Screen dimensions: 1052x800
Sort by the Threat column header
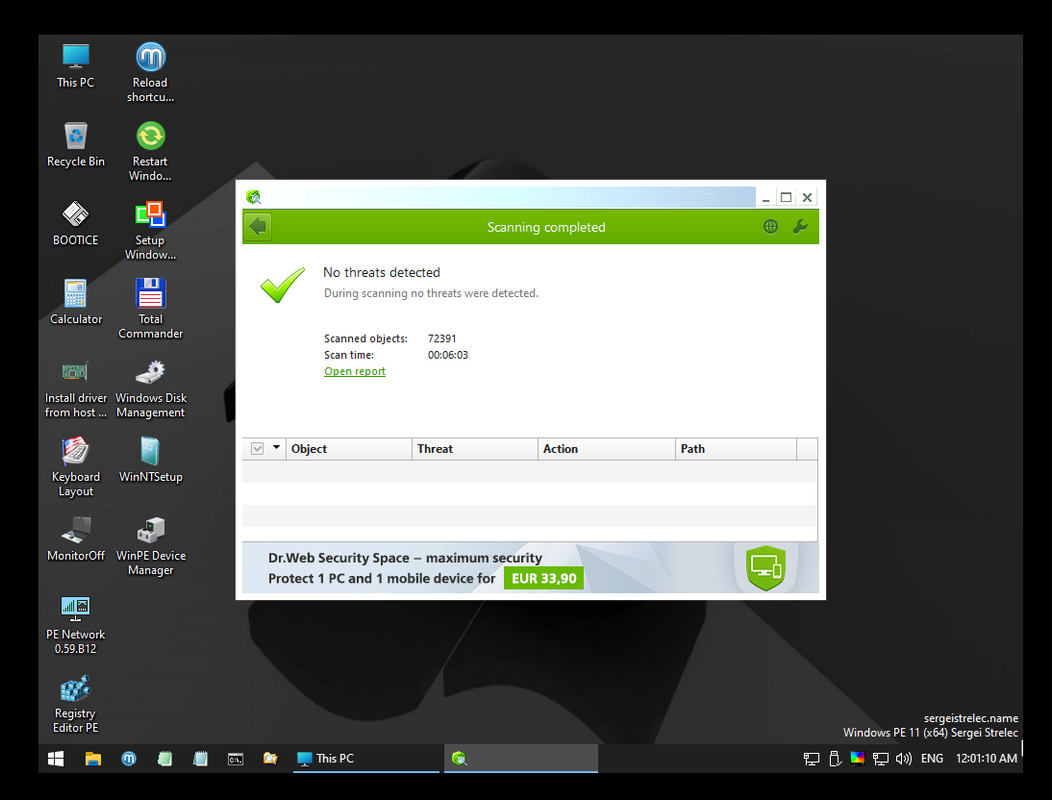tap(474, 449)
